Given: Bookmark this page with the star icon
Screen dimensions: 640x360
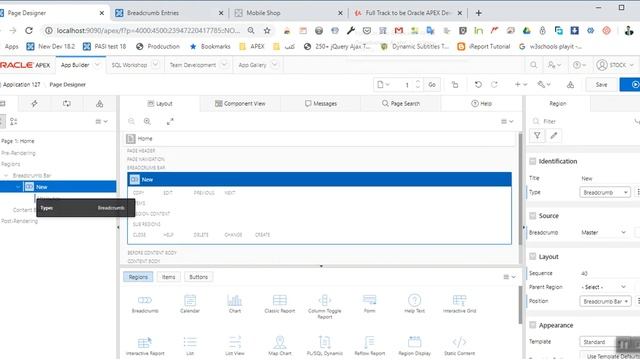Looking at the screenshot, I should click(x=267, y=31).
